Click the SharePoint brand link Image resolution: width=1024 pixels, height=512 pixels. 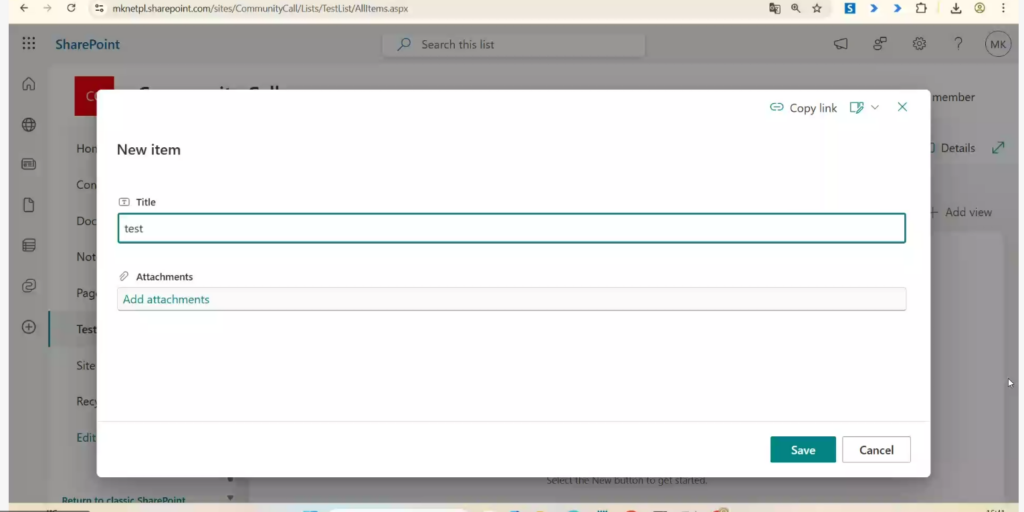[x=88, y=44]
